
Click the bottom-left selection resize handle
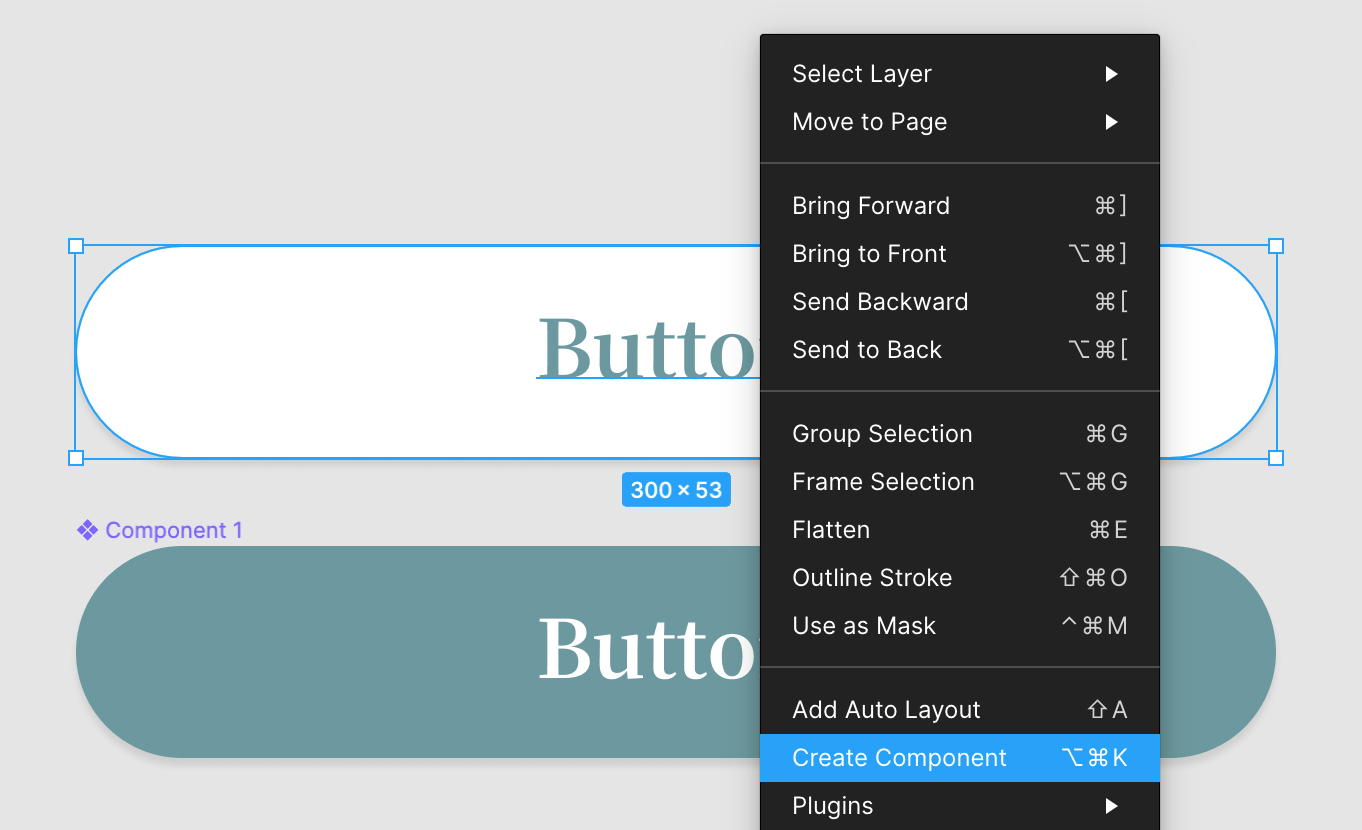[76, 458]
